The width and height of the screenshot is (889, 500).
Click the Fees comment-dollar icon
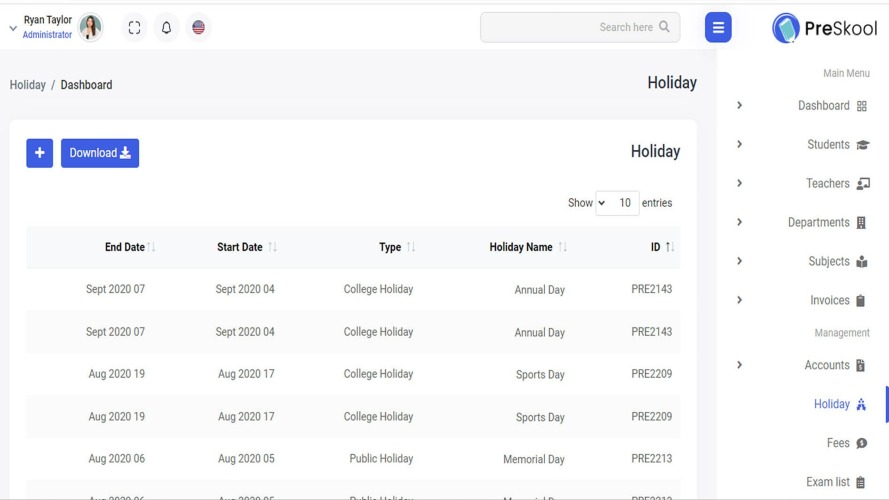[862, 443]
